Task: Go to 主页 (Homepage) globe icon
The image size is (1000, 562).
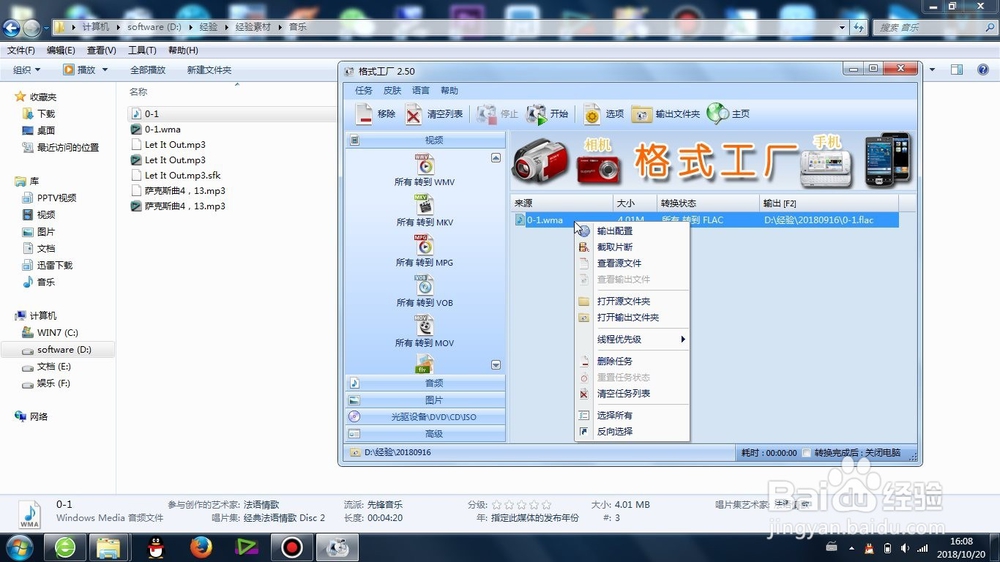Action: coord(717,114)
